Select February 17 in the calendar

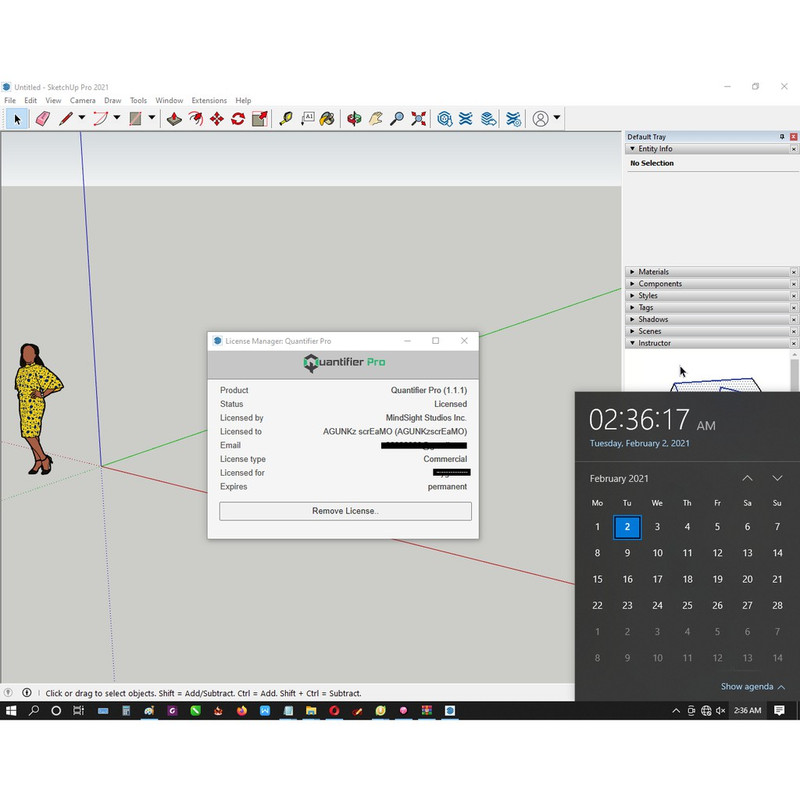[x=657, y=579]
